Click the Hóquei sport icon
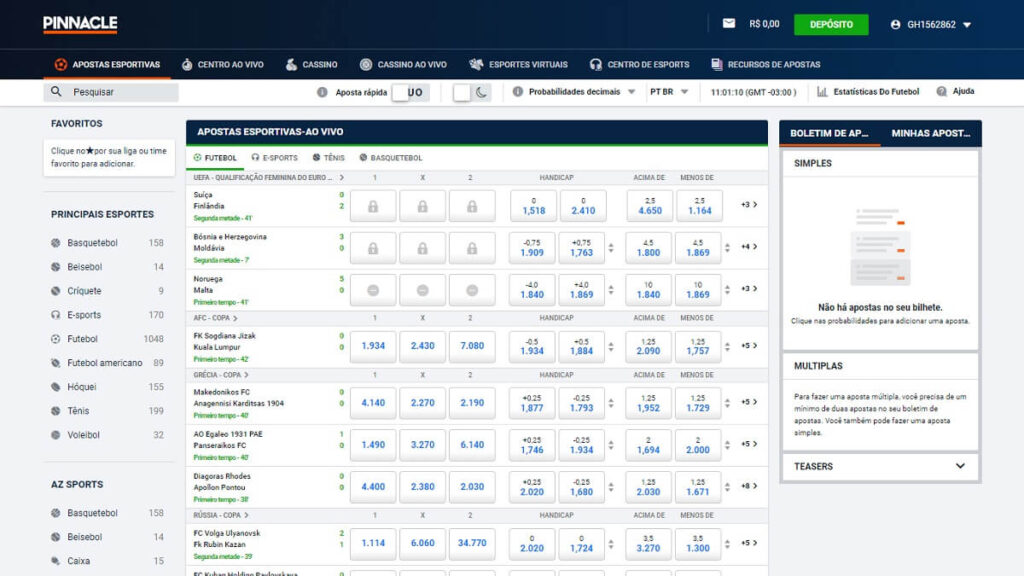The height and width of the screenshot is (576, 1024). pos(56,387)
